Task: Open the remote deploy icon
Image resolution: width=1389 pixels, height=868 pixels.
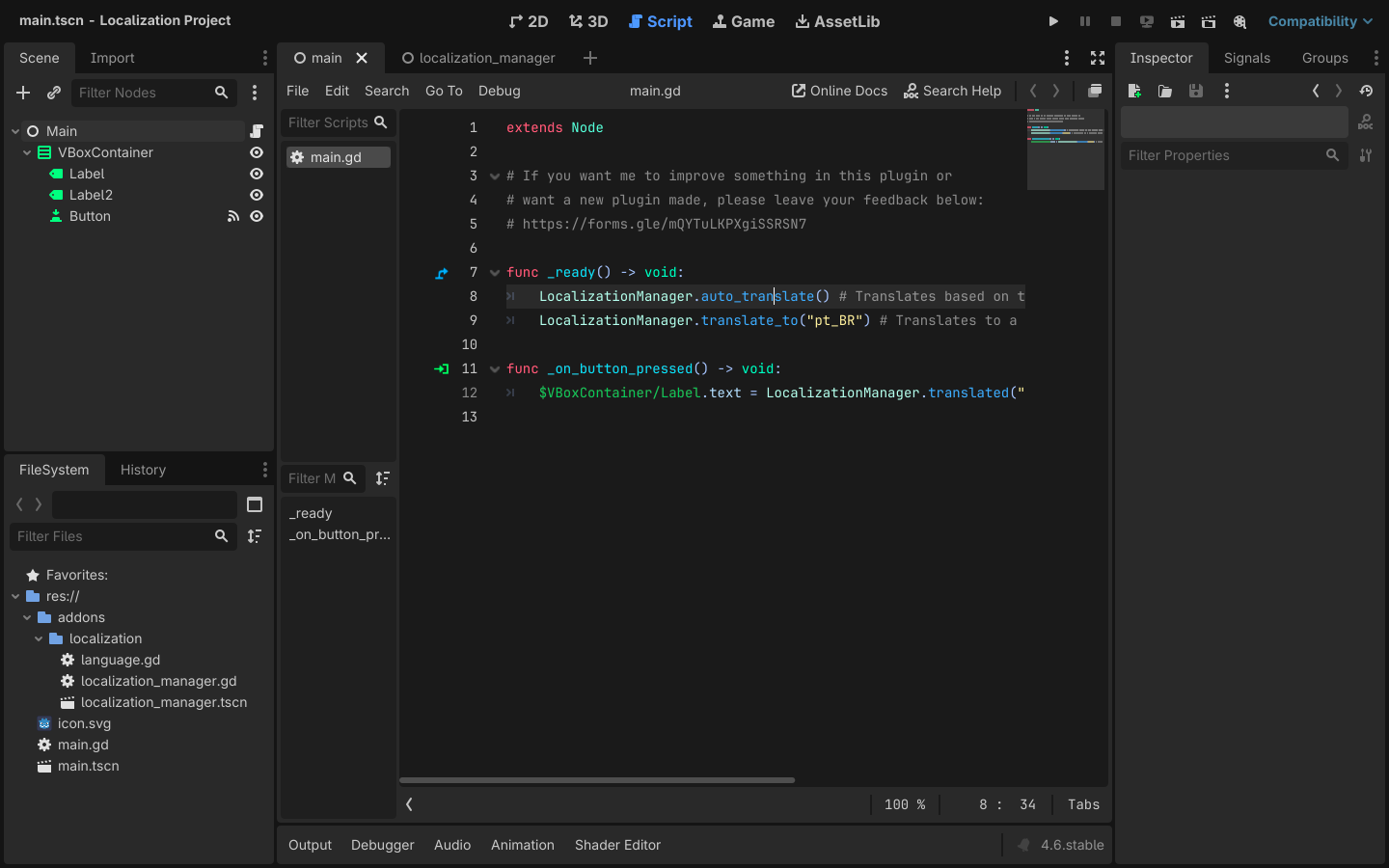Action: tap(1147, 21)
